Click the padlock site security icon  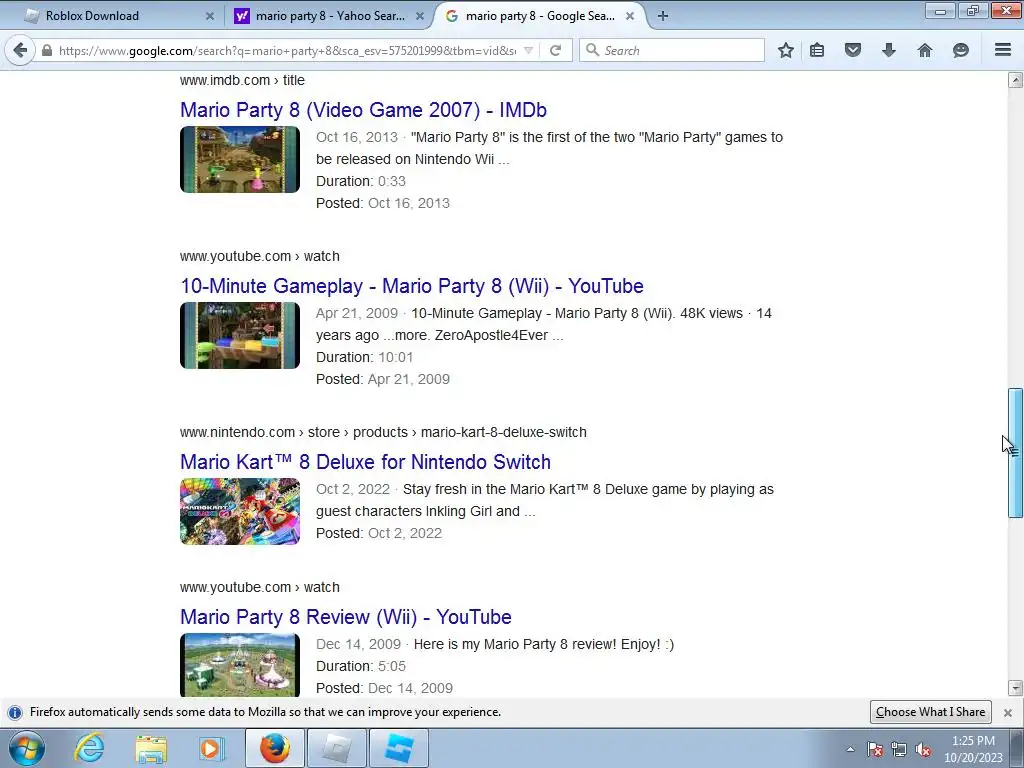pyautogui.click(x=47, y=50)
